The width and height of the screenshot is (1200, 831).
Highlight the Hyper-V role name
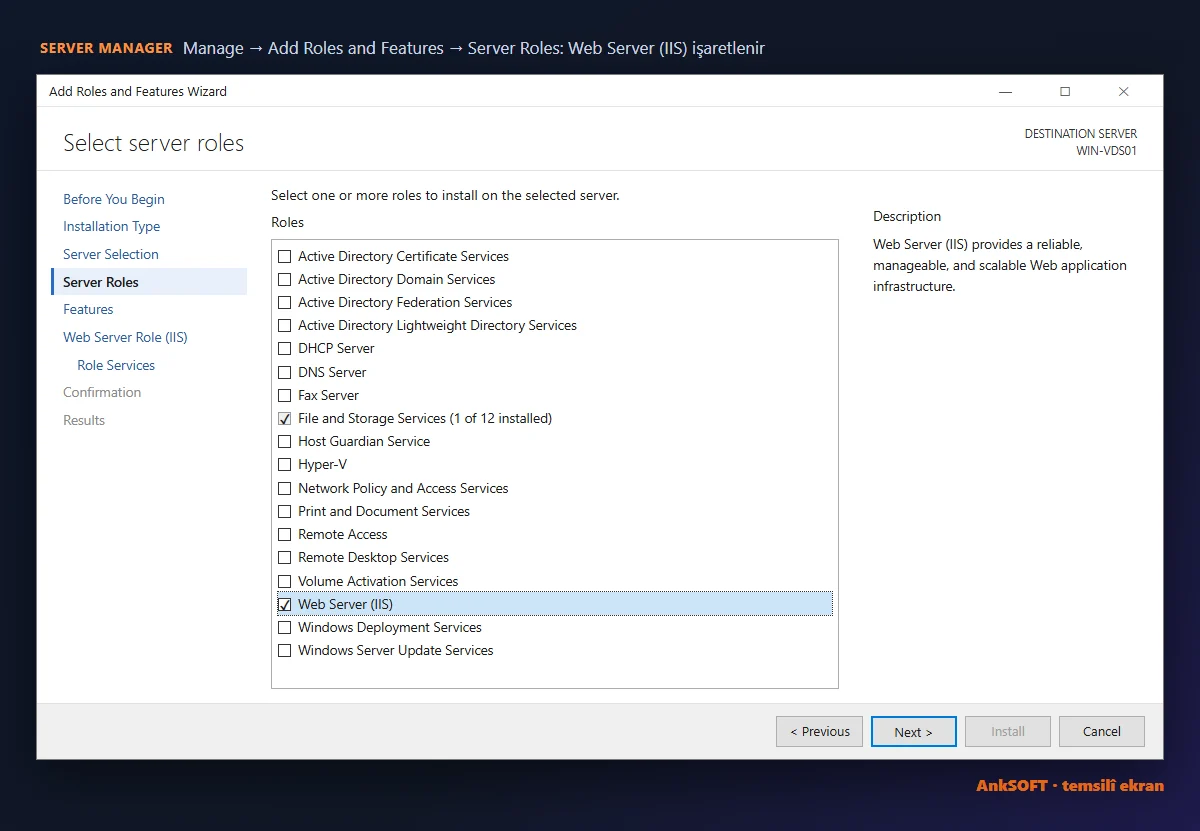coord(322,465)
